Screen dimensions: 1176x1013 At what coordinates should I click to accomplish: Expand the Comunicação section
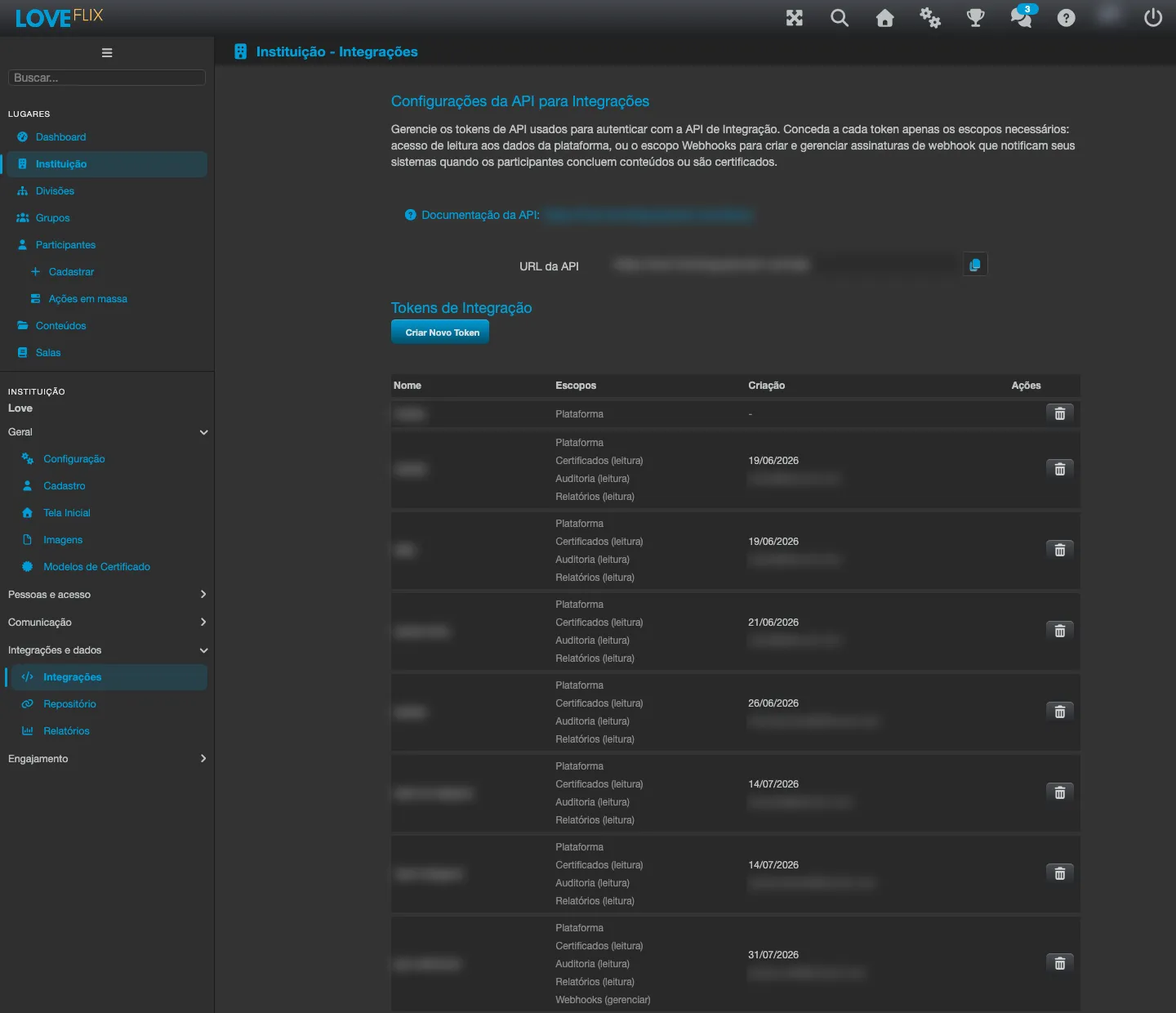point(107,623)
